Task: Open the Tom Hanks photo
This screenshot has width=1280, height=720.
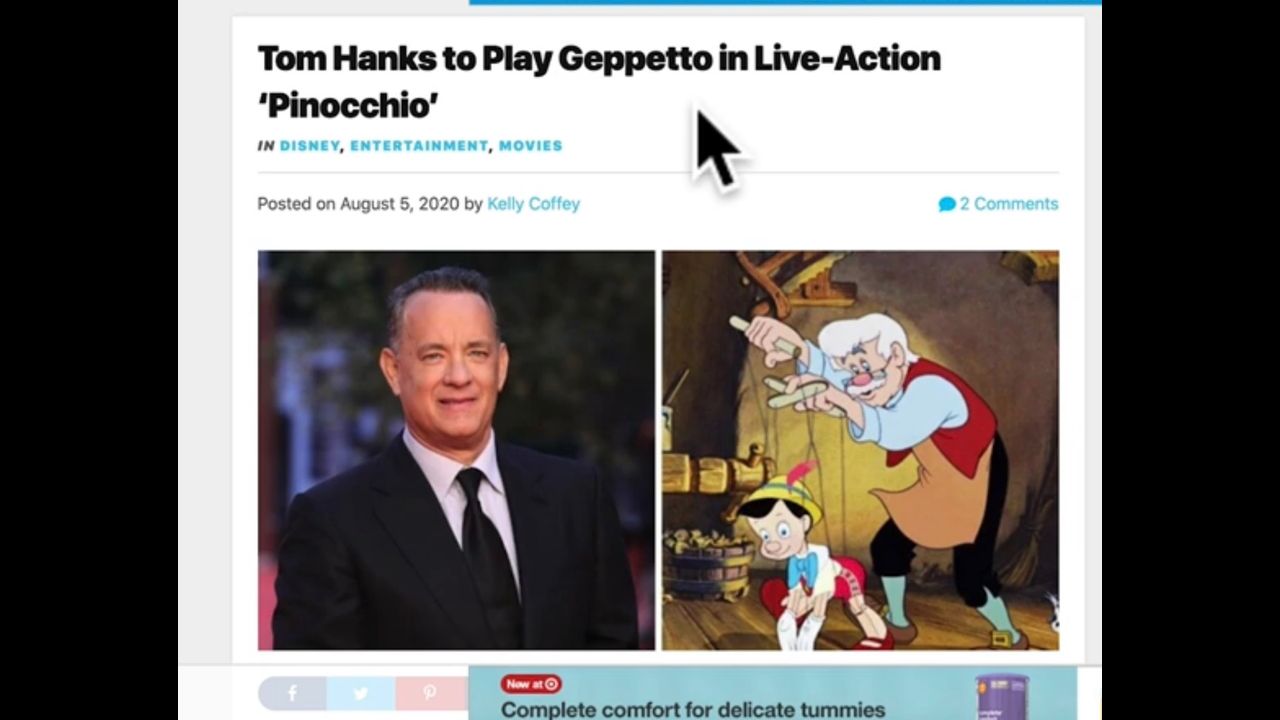Action: [x=456, y=450]
